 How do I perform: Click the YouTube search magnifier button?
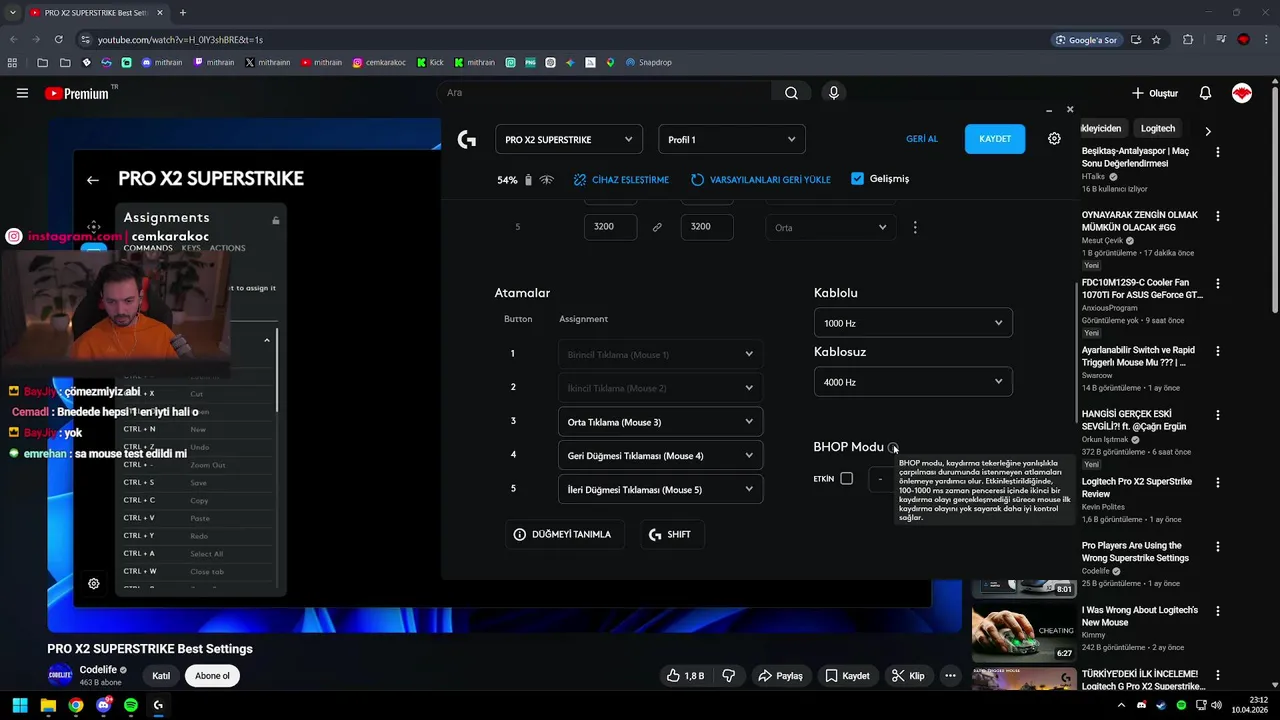[791, 93]
